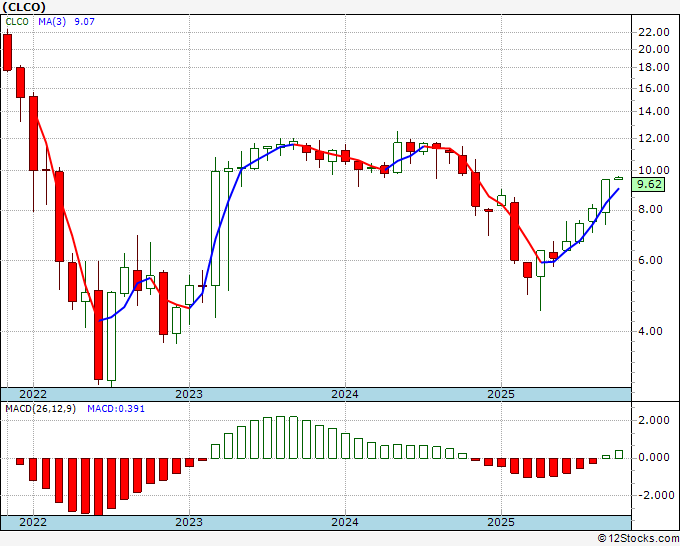Click 2023 on the price chart timeline
680x546 pixels.
189,394
